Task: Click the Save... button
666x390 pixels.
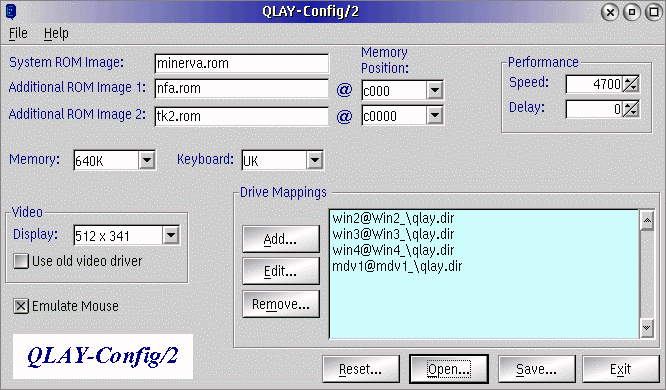Action: pyautogui.click(x=536, y=369)
